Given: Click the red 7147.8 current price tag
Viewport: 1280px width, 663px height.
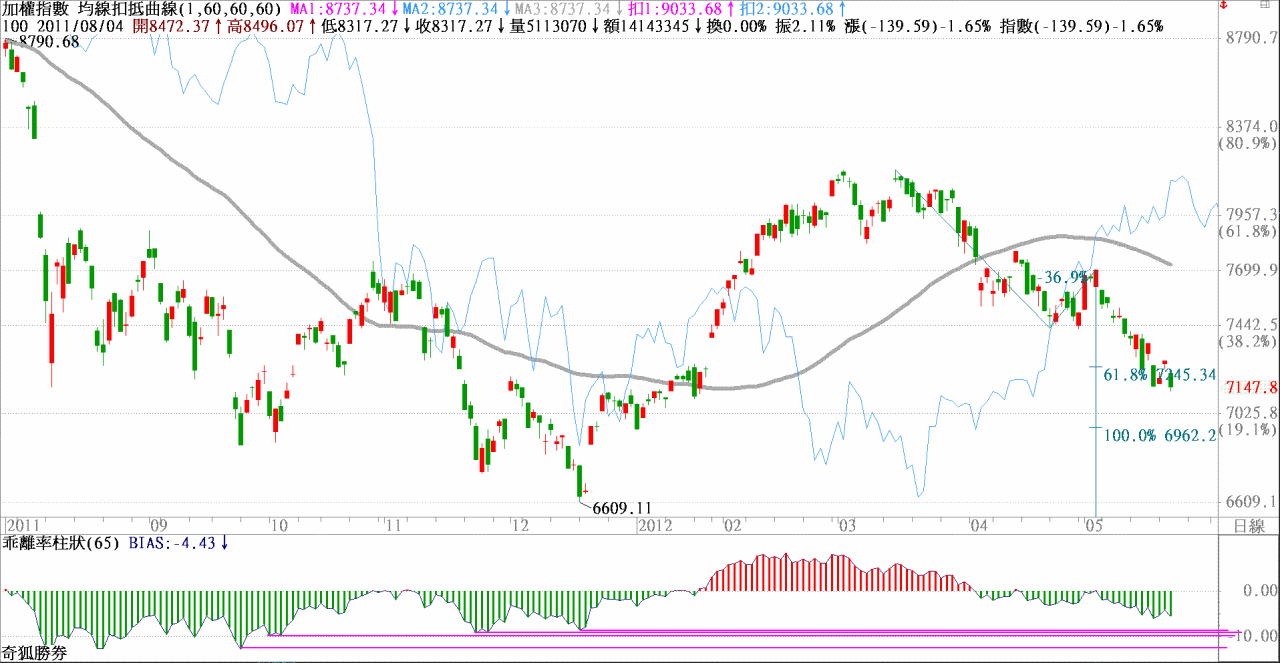Looking at the screenshot, I should coord(1254,387).
